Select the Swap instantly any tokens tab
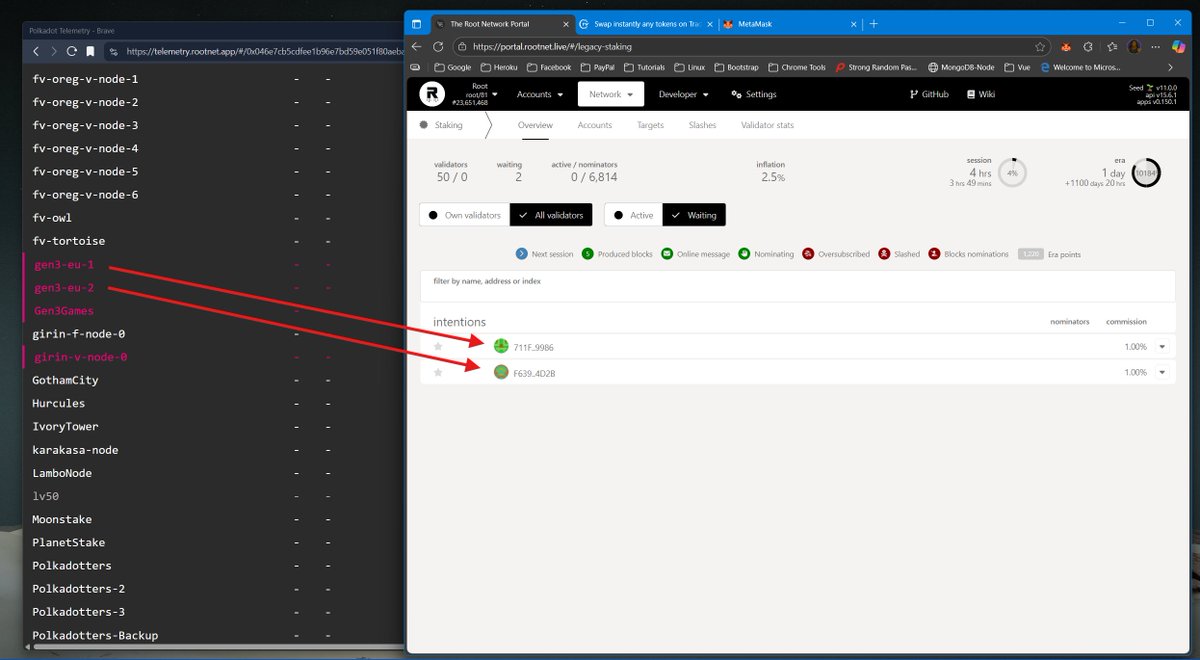The image size is (1200, 660). pos(644,23)
